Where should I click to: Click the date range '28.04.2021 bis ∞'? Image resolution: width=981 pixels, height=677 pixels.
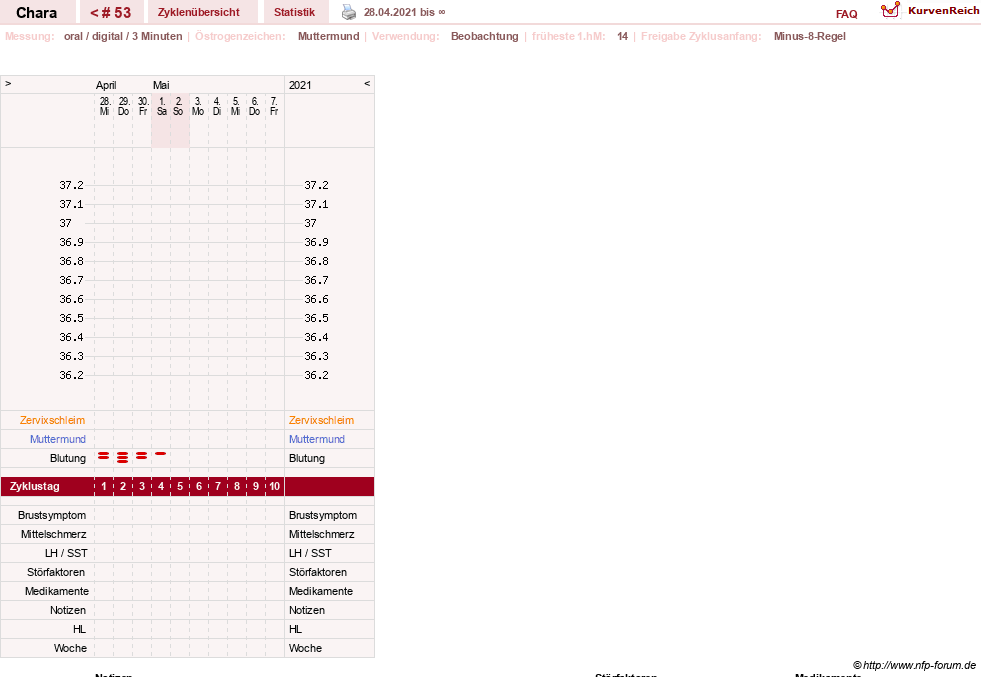(405, 12)
